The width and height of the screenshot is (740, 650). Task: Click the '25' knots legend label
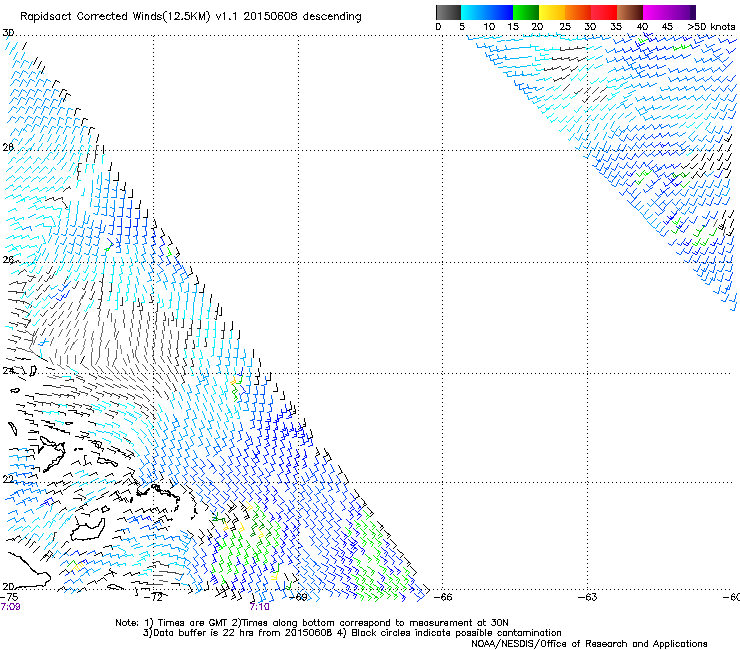point(565,27)
